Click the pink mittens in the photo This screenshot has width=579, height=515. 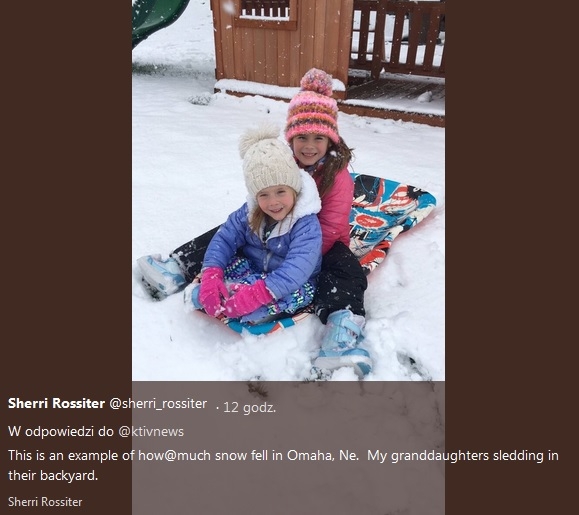[x=233, y=294]
